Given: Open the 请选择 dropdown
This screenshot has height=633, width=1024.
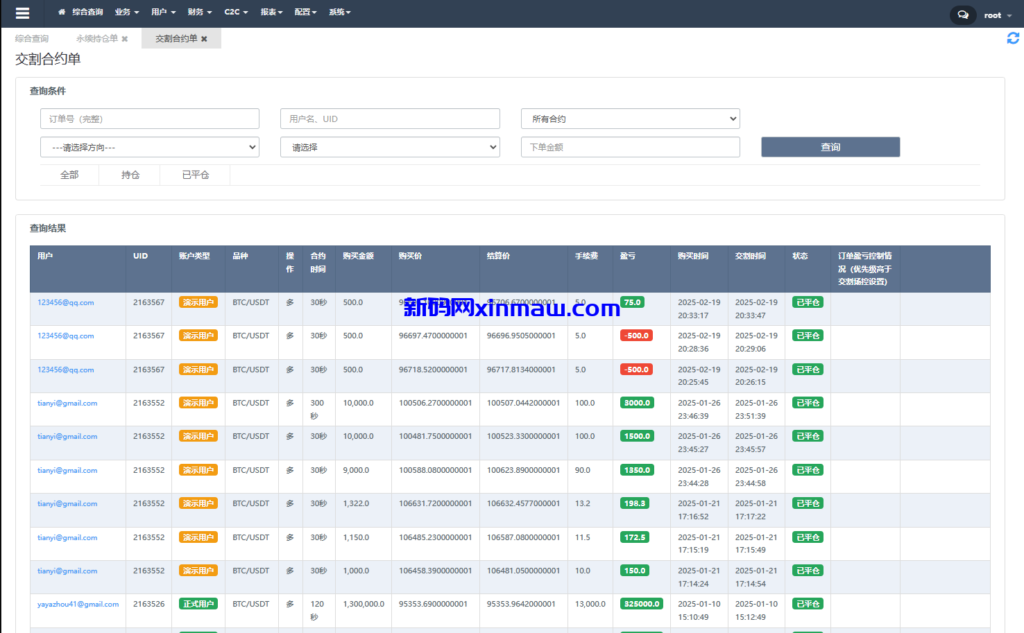Looking at the screenshot, I should coord(390,147).
